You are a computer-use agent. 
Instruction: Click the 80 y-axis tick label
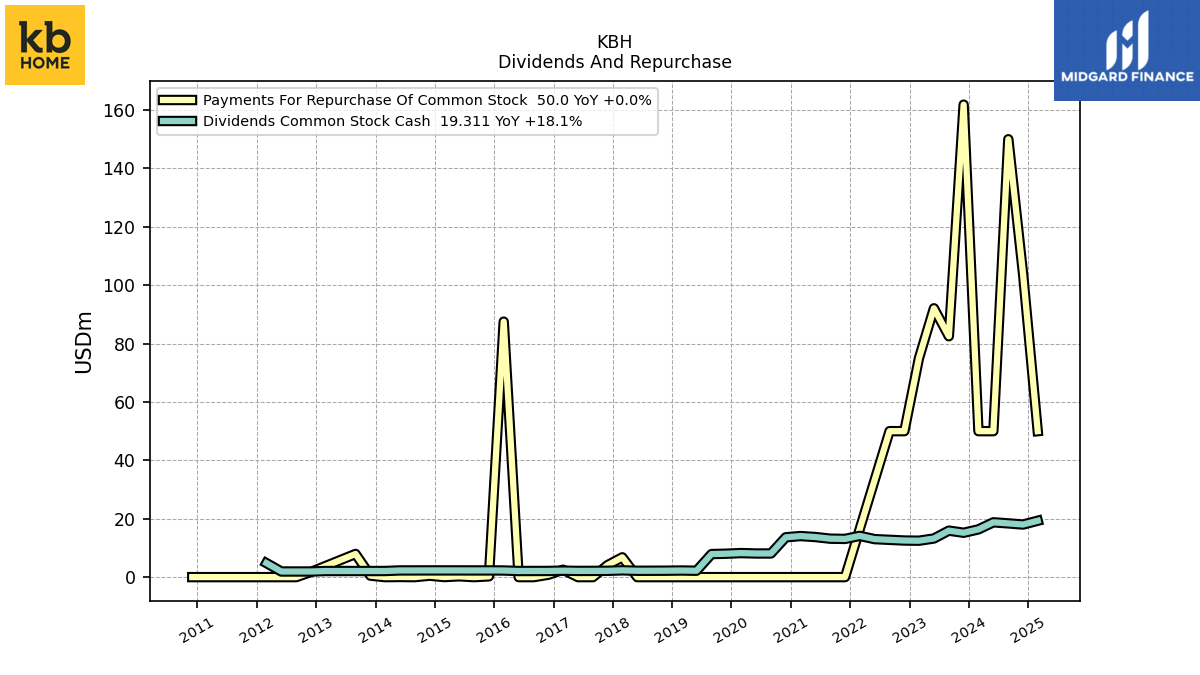tap(126, 344)
